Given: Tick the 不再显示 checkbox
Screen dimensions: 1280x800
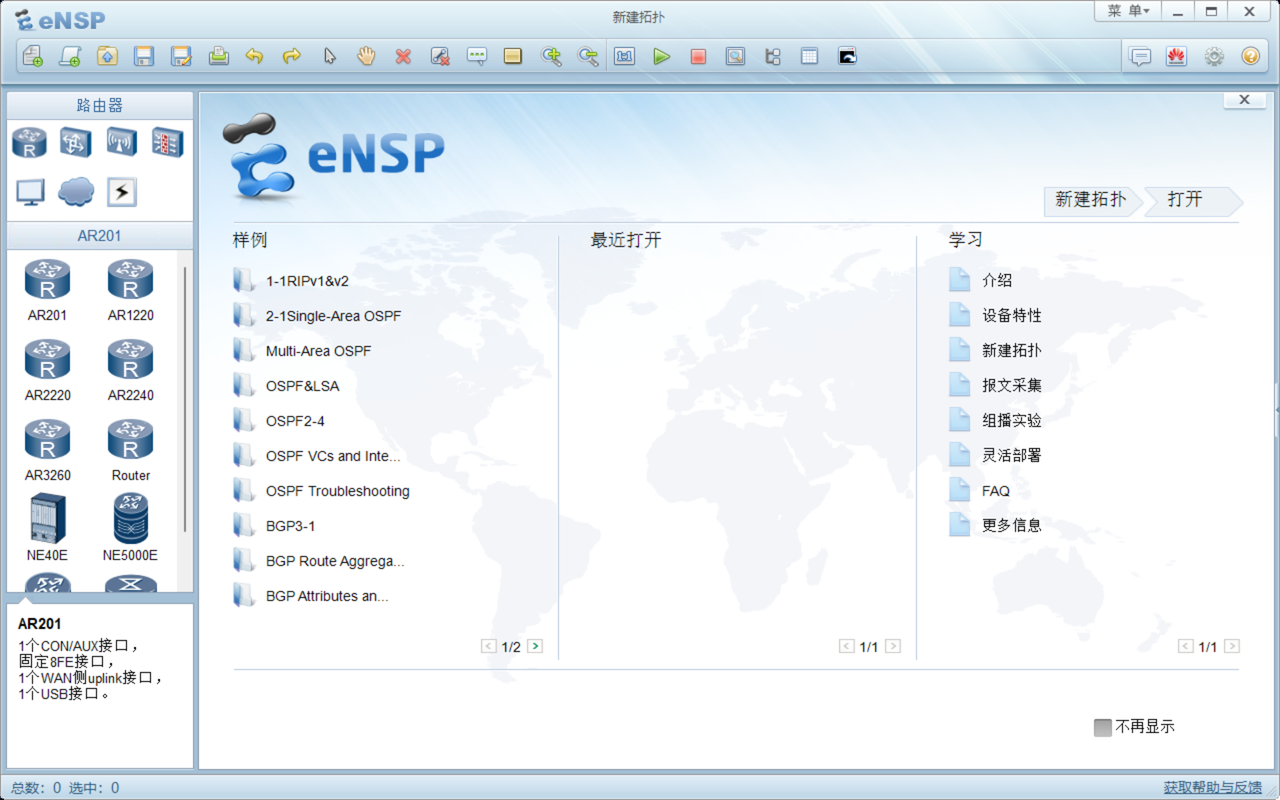Looking at the screenshot, I should (1103, 727).
